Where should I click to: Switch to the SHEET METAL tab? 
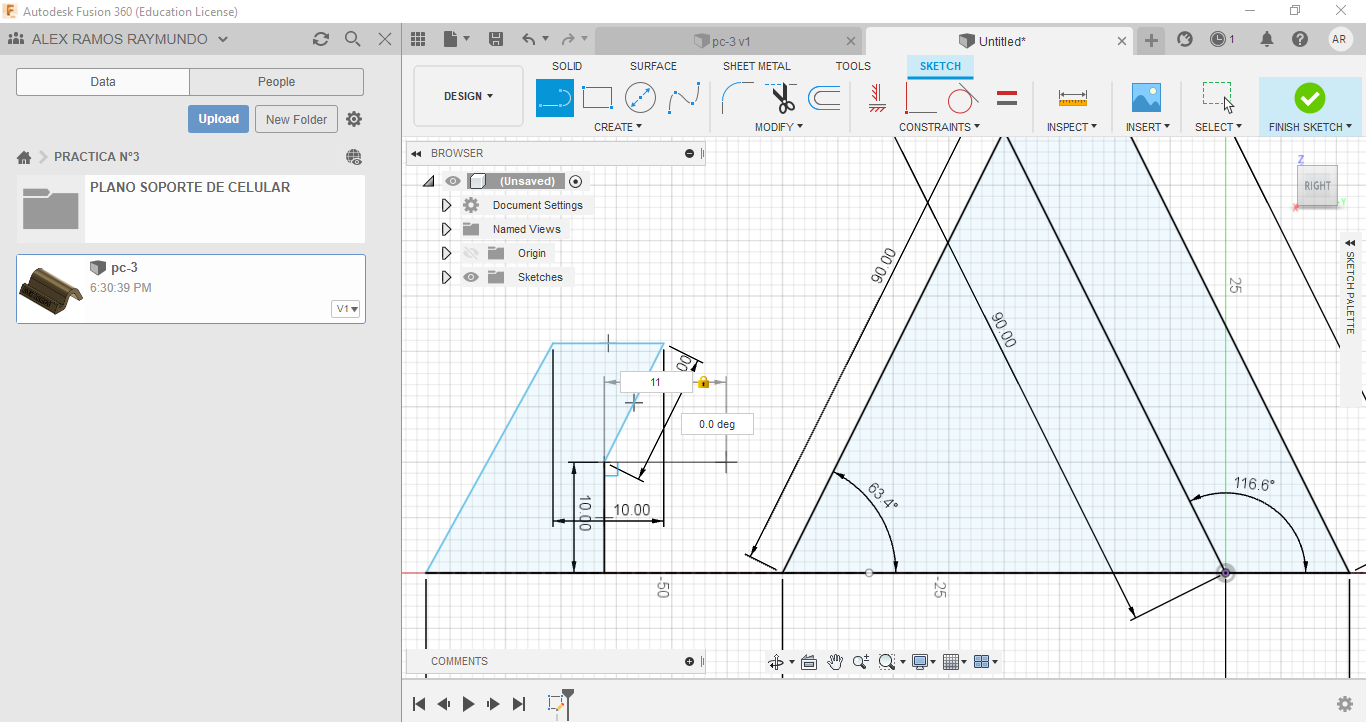coord(757,66)
